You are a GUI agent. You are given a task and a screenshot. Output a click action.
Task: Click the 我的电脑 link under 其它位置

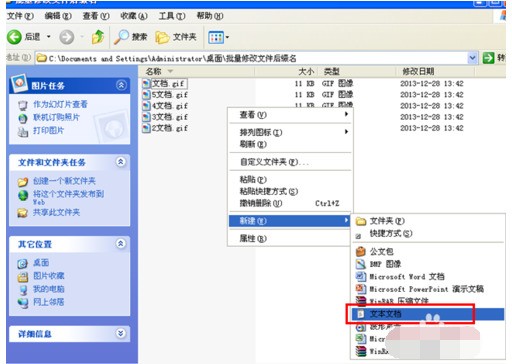coord(48,289)
